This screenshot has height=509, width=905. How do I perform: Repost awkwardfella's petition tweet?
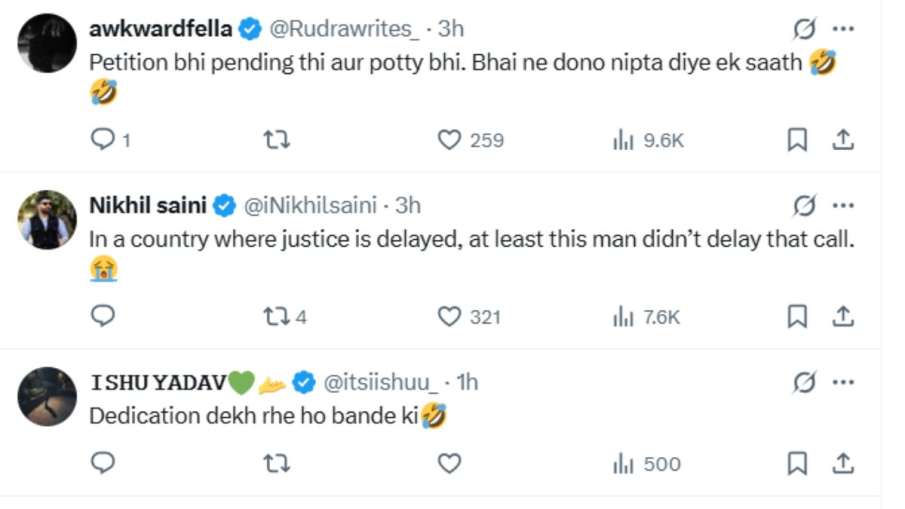coord(276,140)
